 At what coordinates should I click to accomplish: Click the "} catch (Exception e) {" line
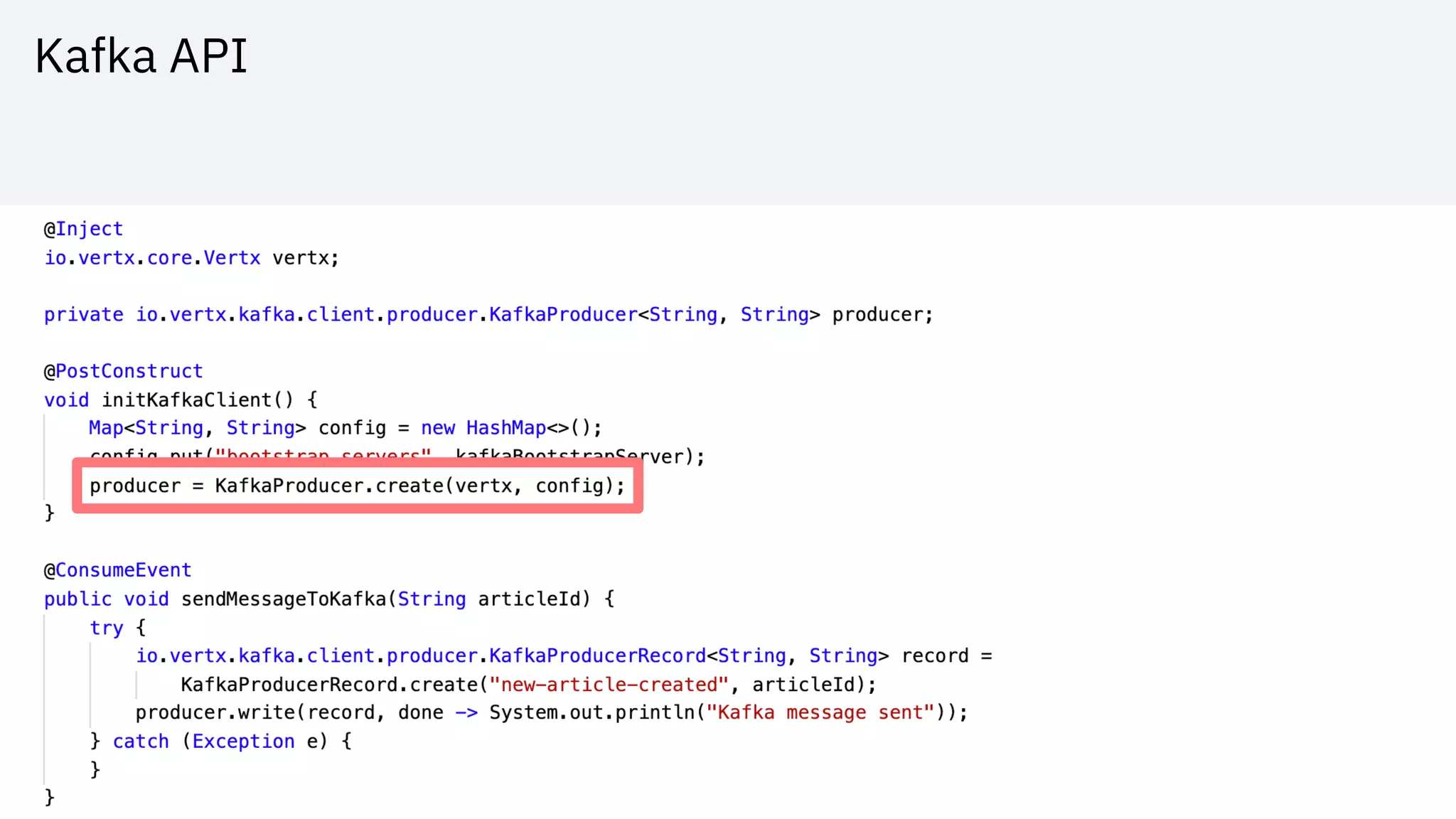[220, 741]
